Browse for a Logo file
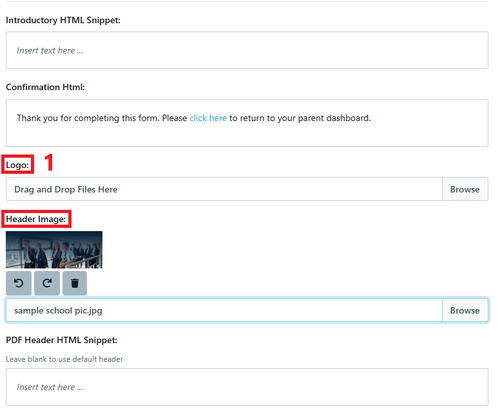 [x=465, y=189]
